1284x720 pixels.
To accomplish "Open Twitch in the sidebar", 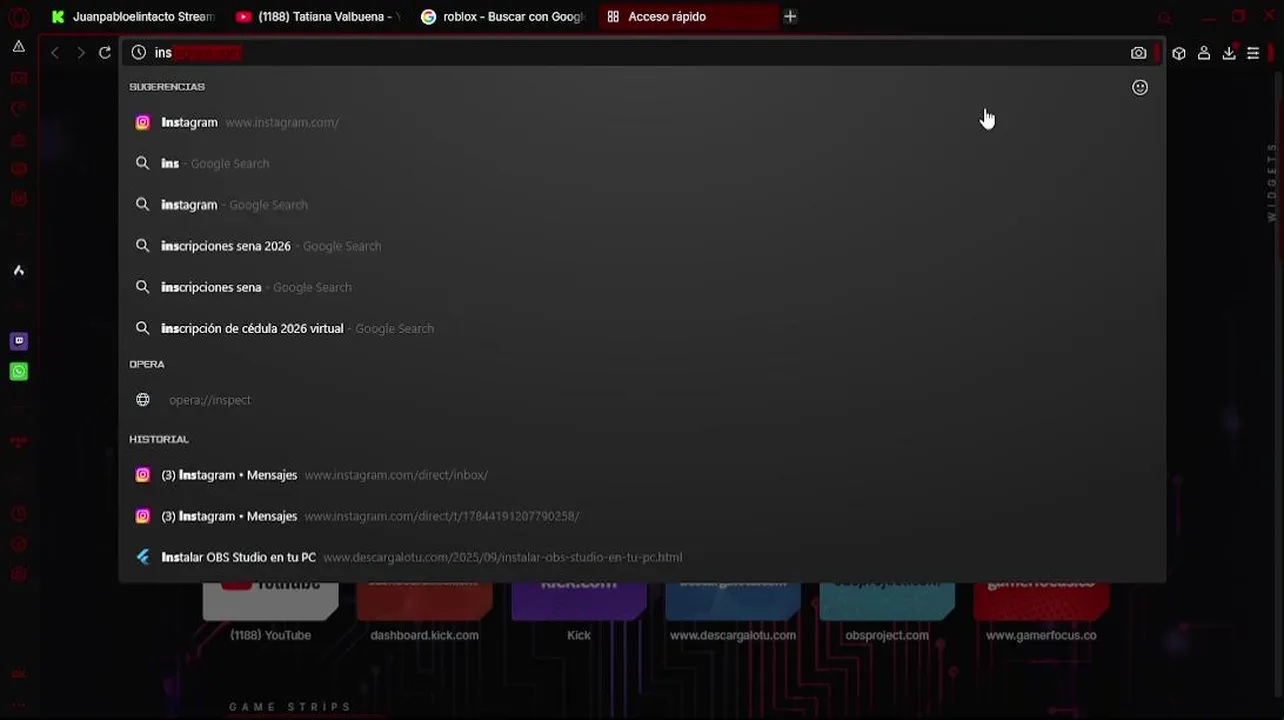I will click(x=18, y=341).
